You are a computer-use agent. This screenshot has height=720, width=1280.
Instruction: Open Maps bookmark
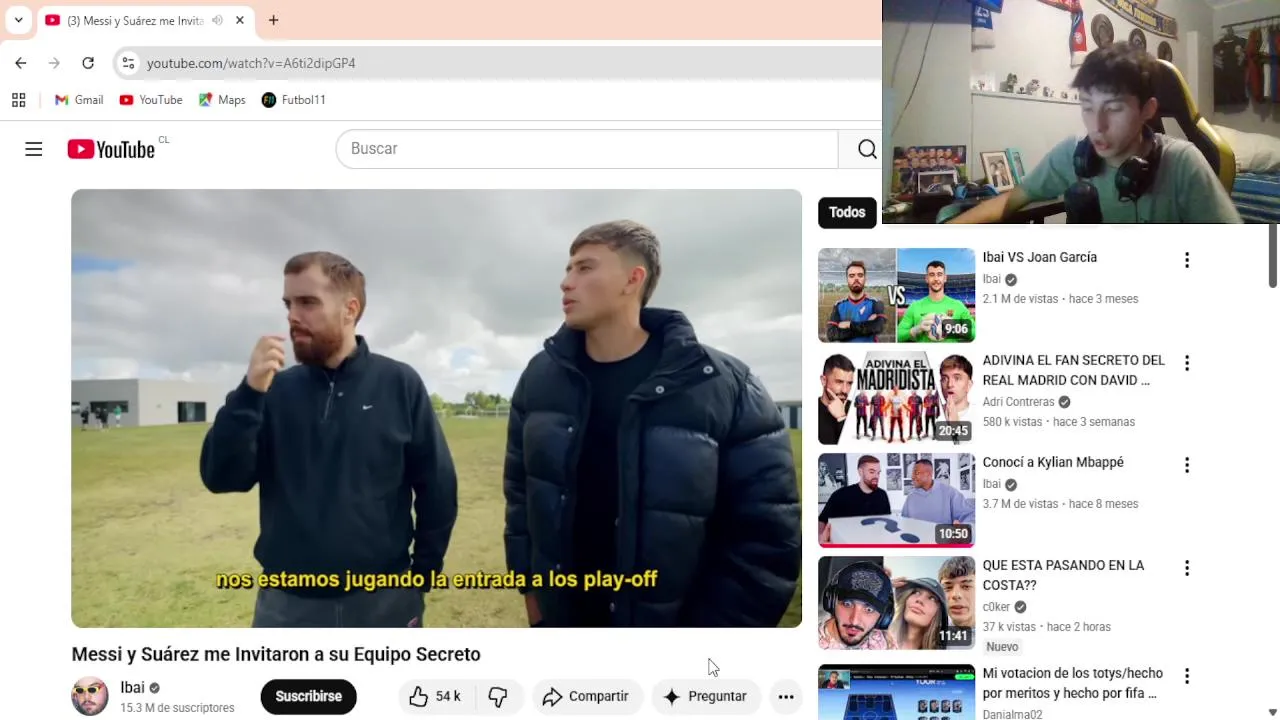(222, 100)
